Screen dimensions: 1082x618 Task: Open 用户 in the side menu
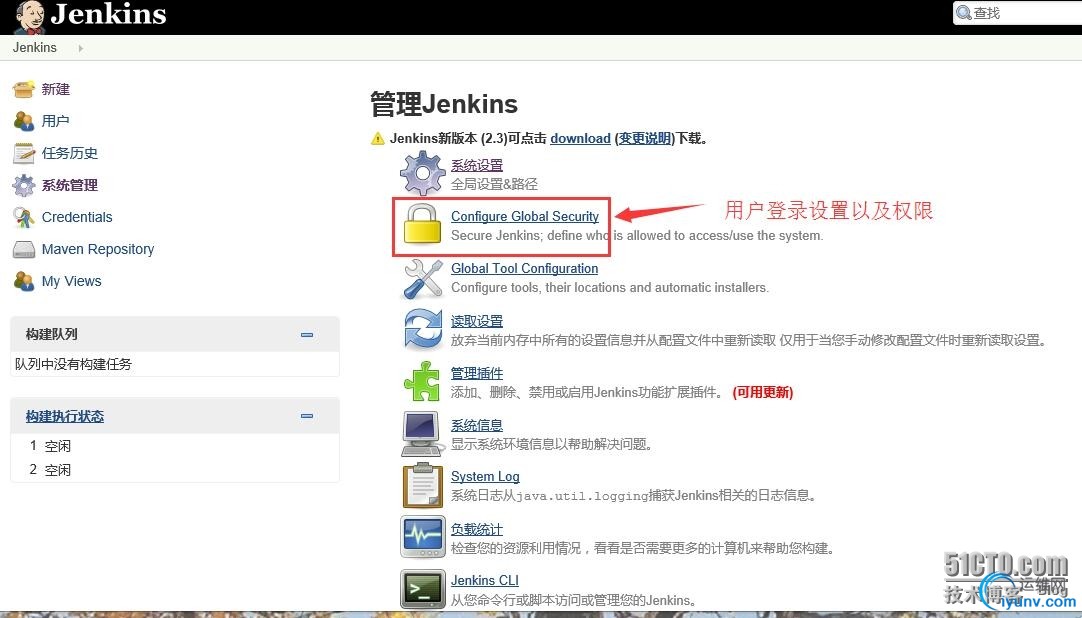coord(55,121)
